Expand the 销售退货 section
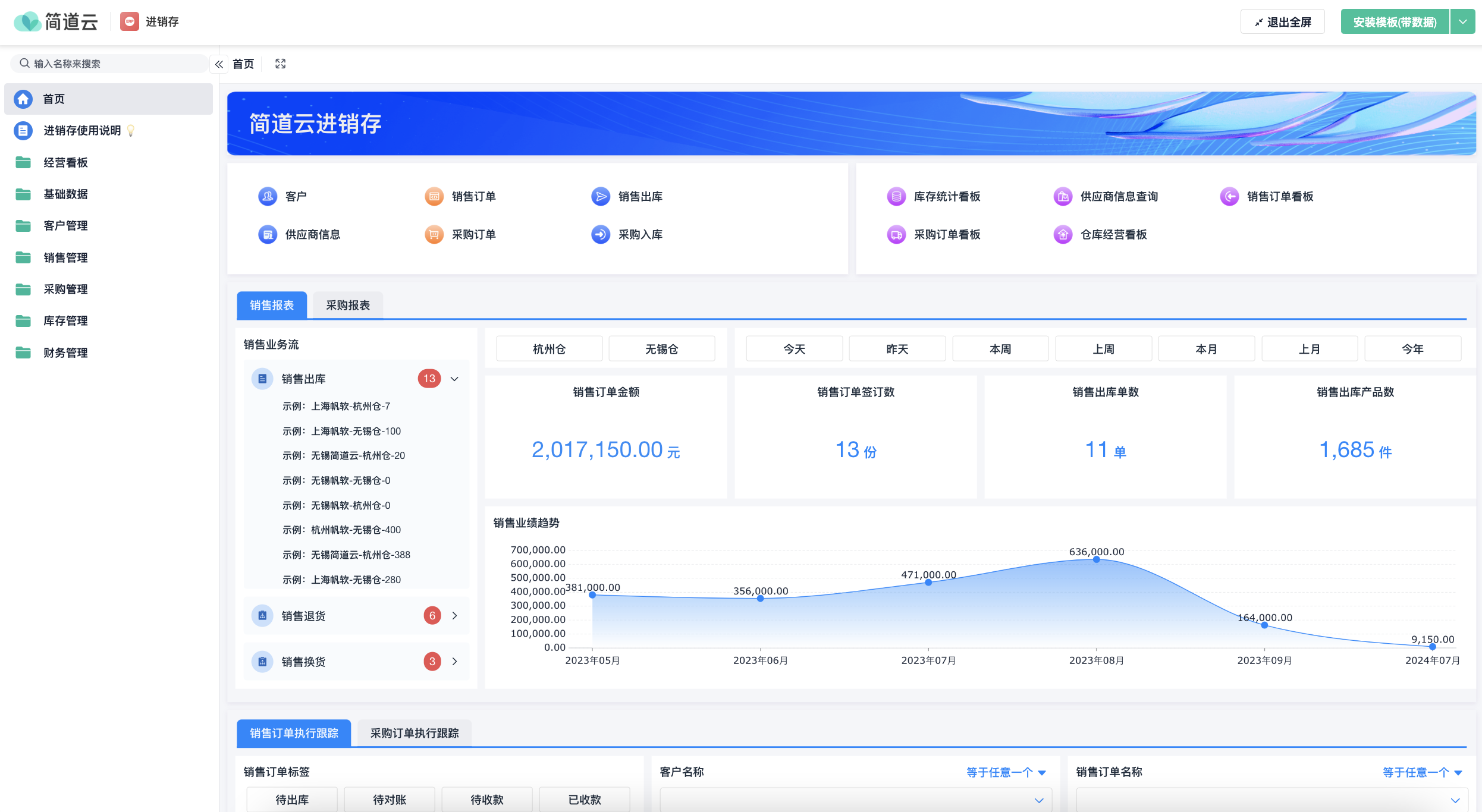This screenshot has width=1482, height=812. click(x=454, y=616)
